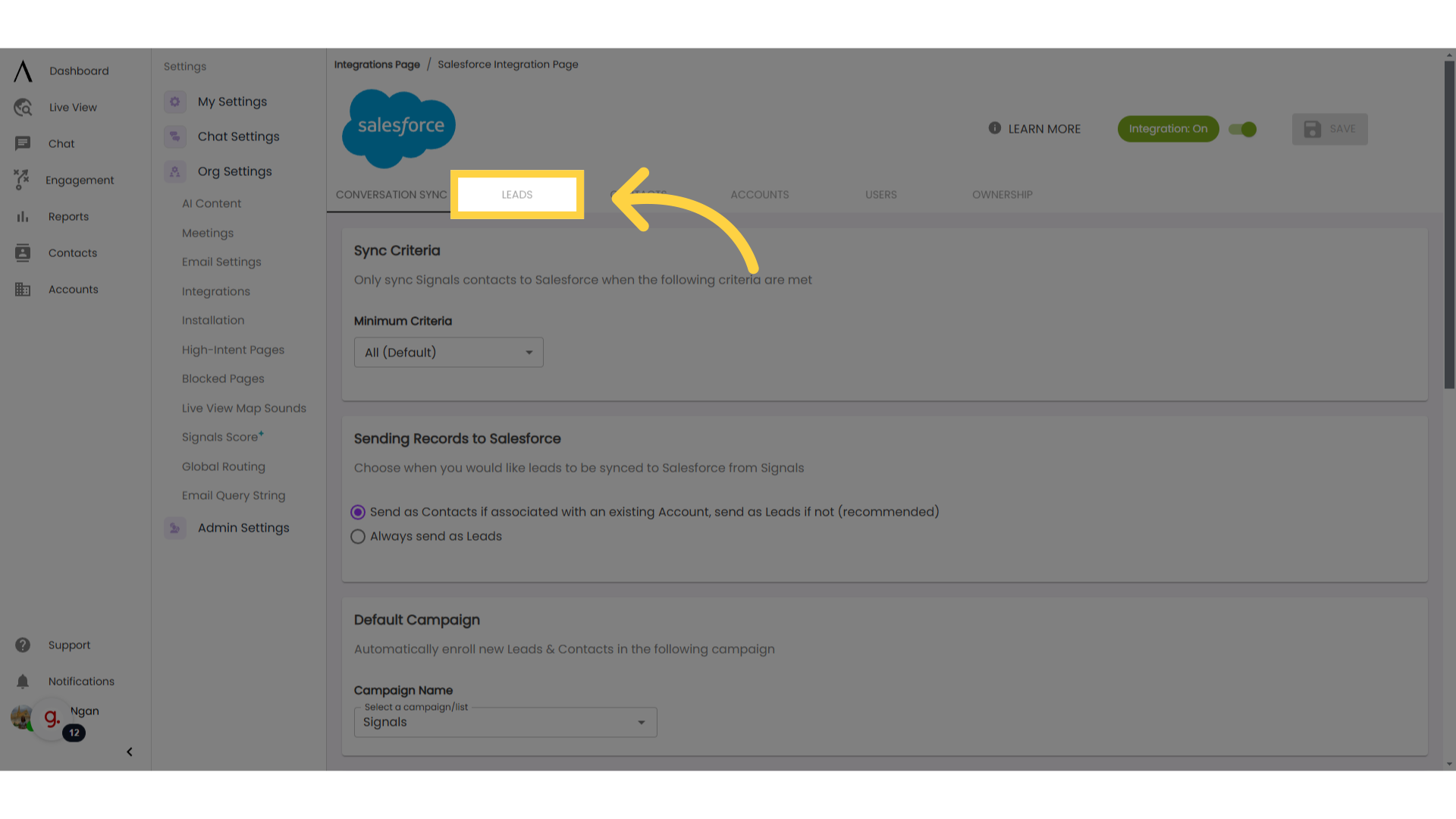Click the Integration: On green button
The image size is (1456, 819).
click(1168, 129)
